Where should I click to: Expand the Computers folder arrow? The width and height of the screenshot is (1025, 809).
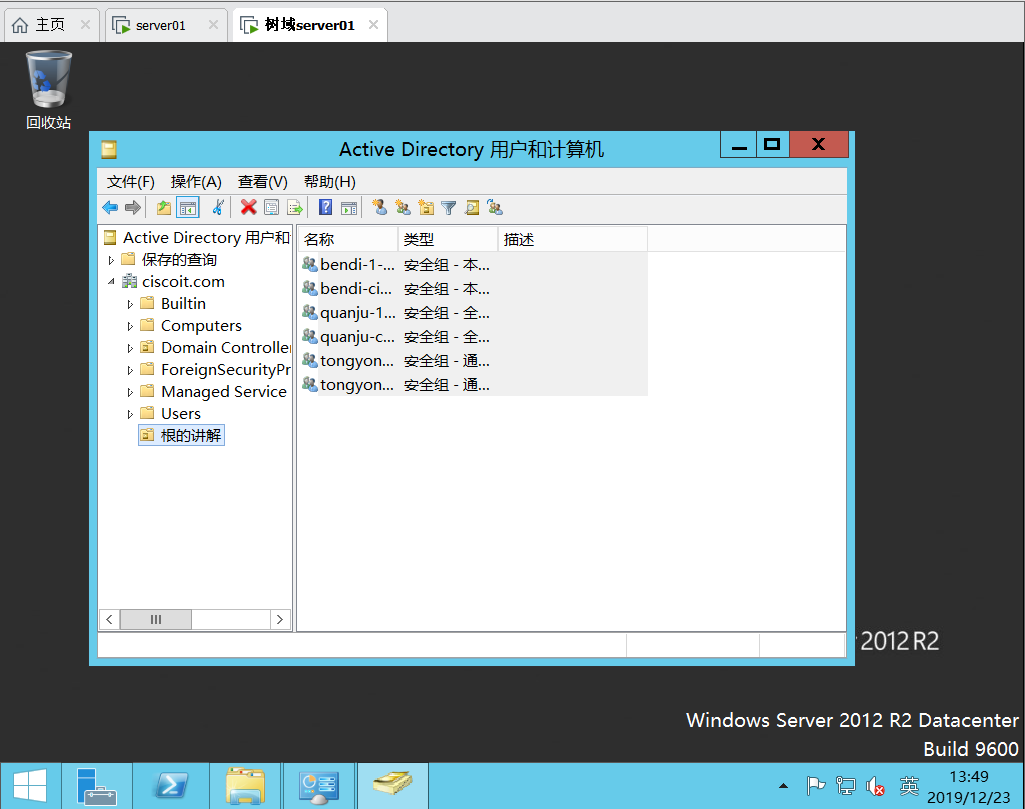click(x=130, y=326)
